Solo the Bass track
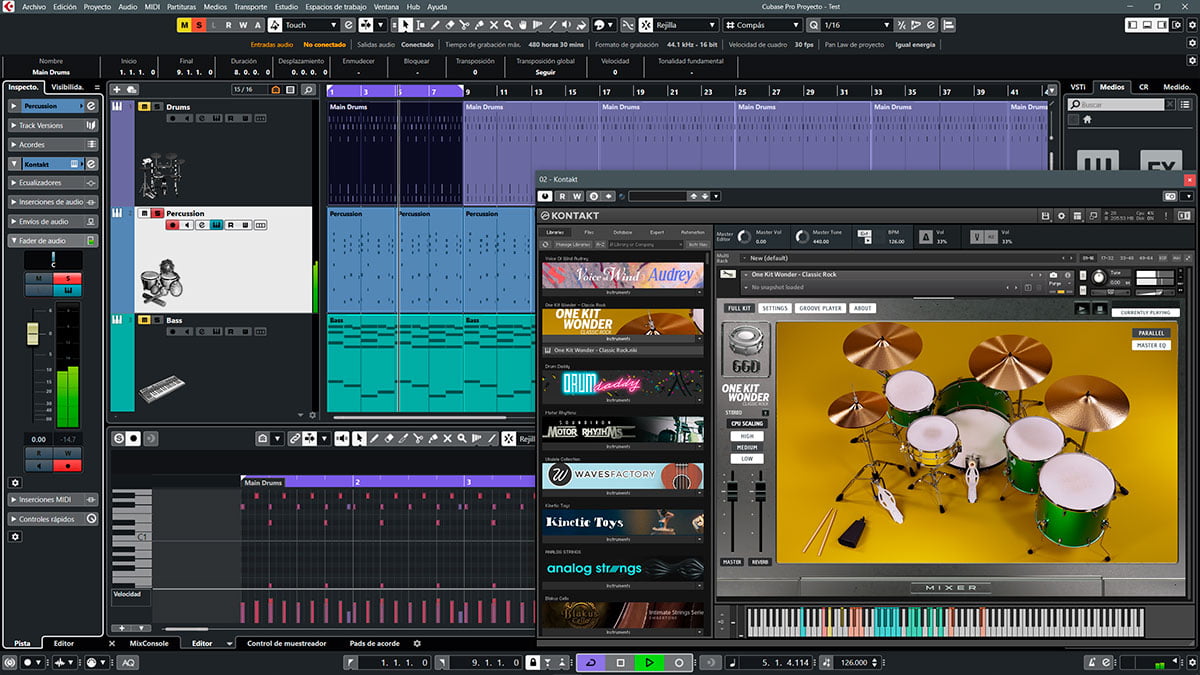The image size is (1200, 675). (156, 320)
